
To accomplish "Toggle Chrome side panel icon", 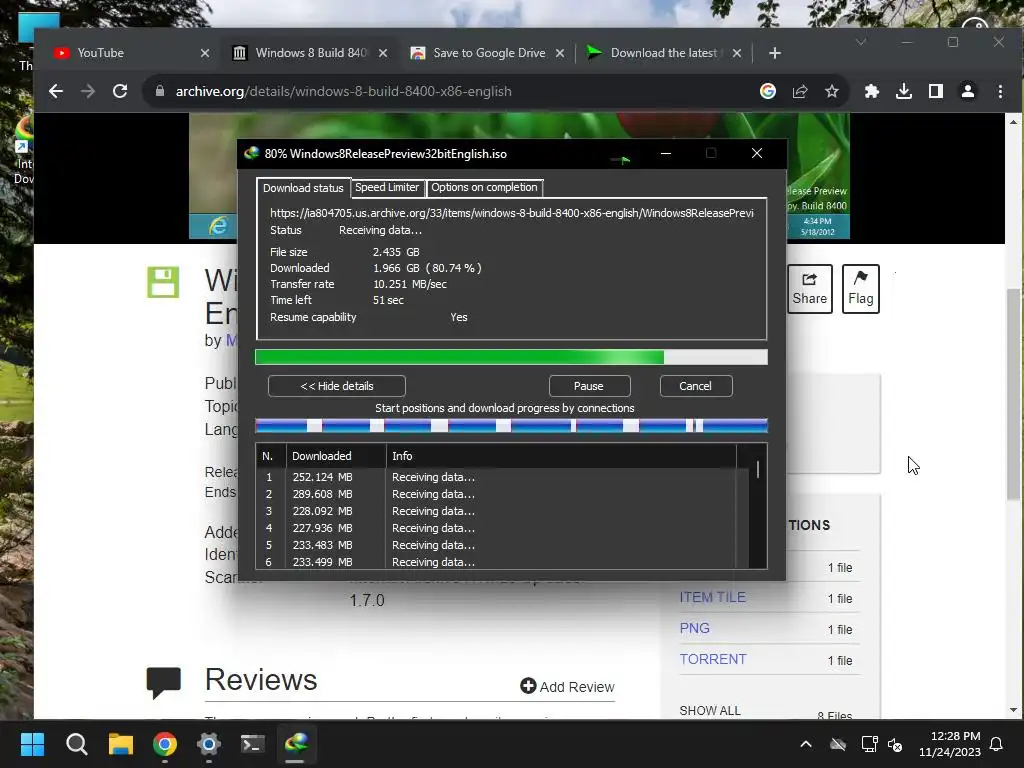I will [936, 91].
